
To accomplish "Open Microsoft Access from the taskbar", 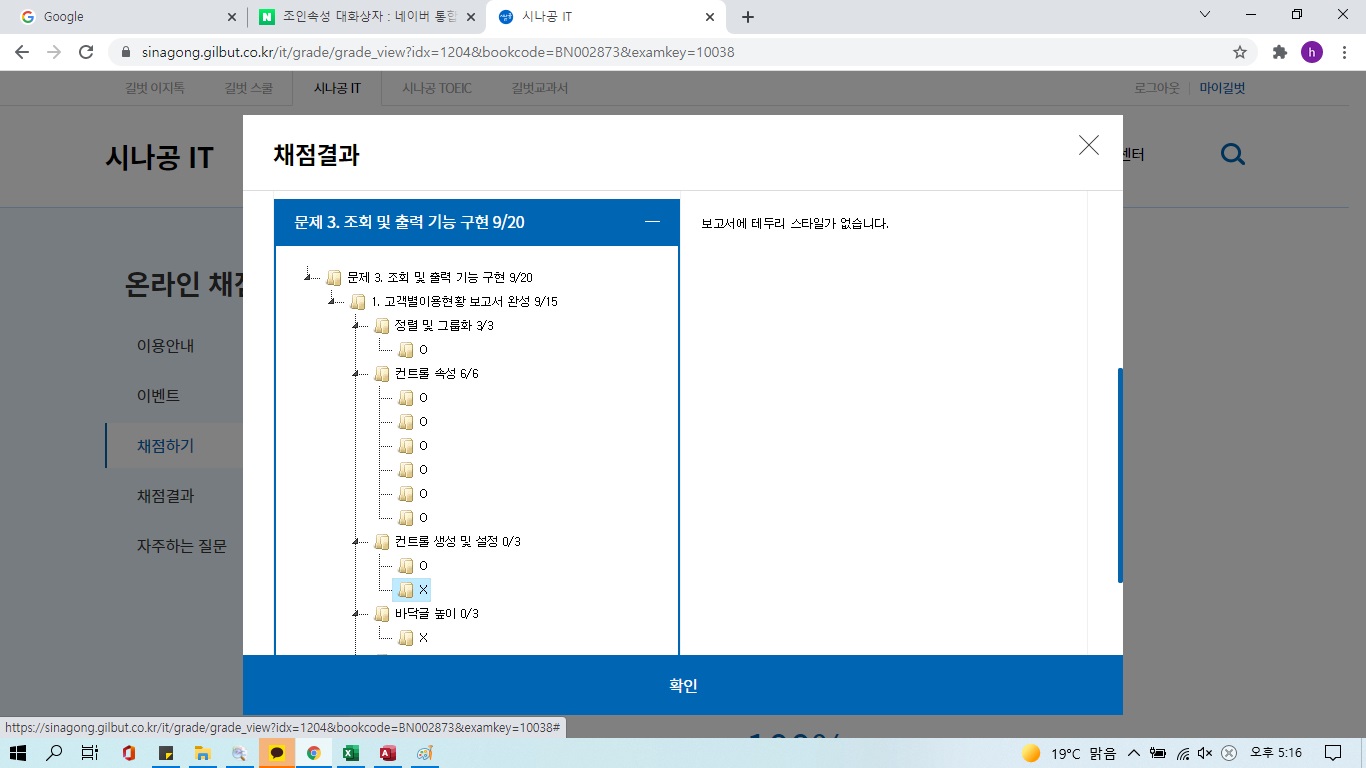I will 387,753.
